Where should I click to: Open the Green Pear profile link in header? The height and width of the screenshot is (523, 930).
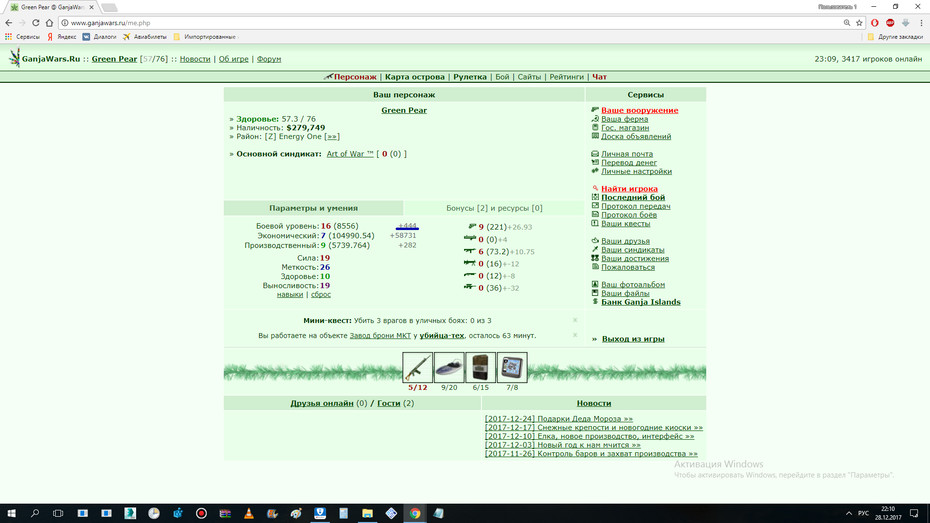(114, 59)
